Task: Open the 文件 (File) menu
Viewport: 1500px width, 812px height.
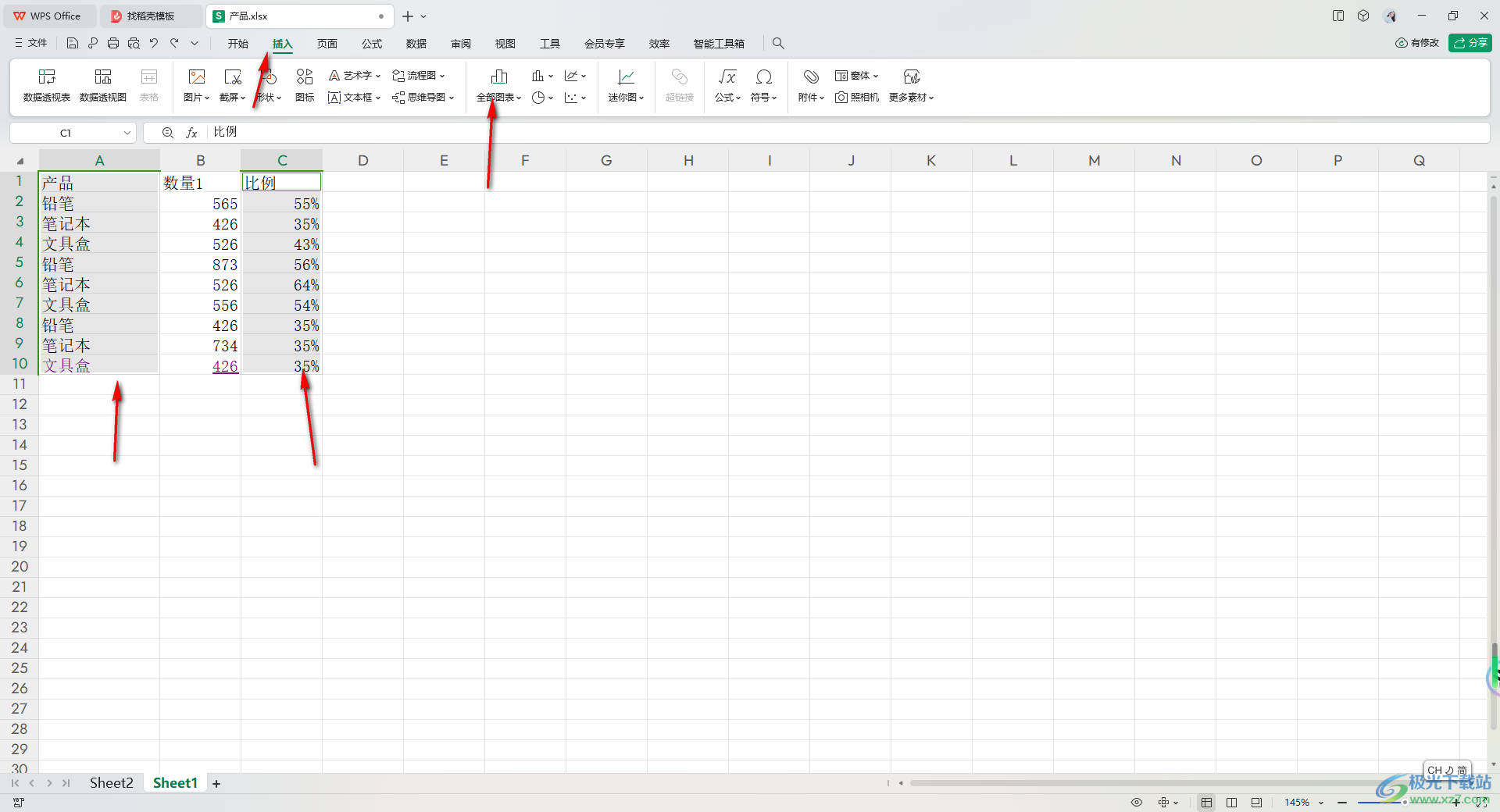Action: pyautogui.click(x=31, y=44)
